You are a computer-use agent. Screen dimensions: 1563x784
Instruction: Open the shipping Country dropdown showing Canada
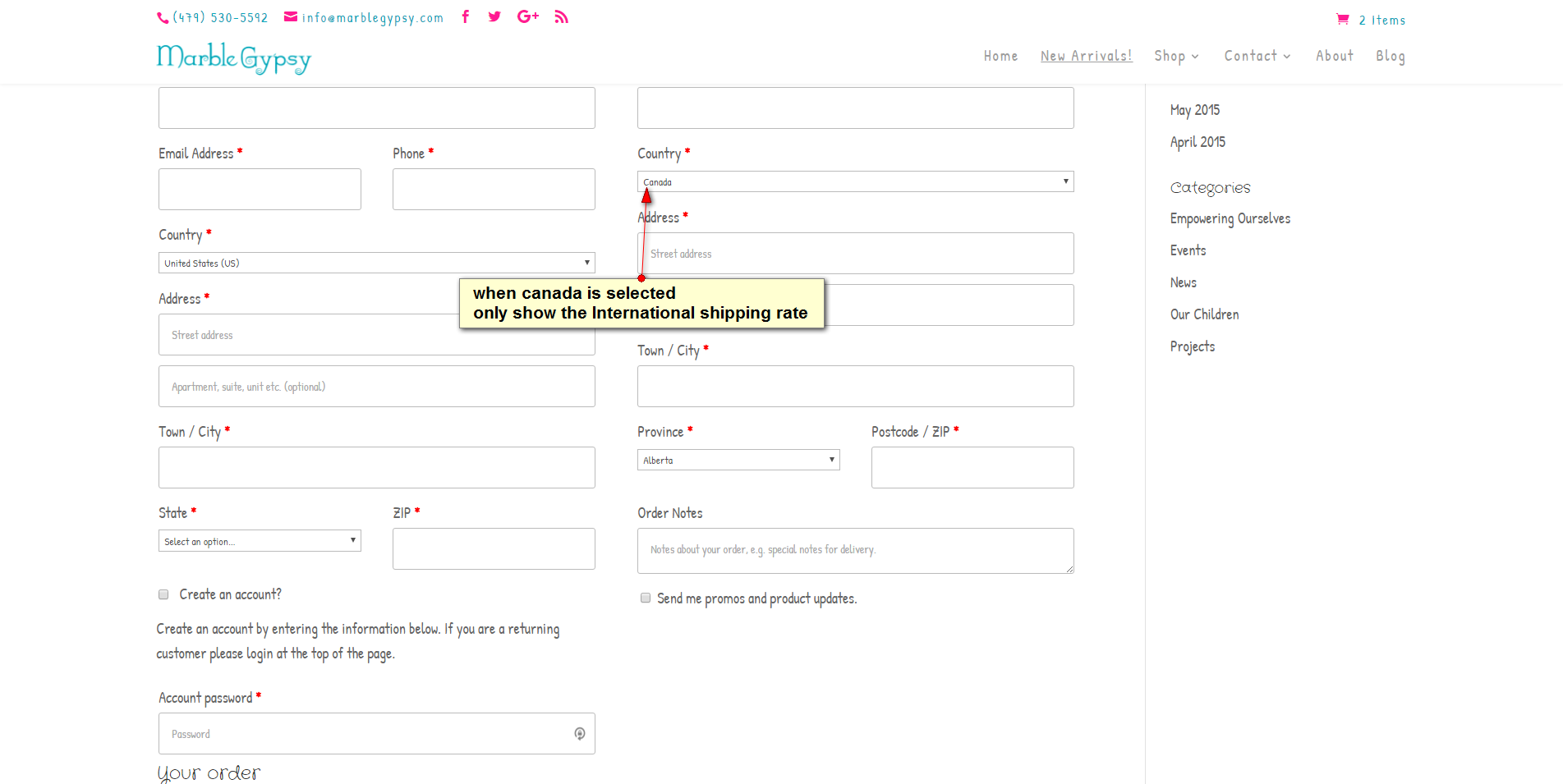855,181
